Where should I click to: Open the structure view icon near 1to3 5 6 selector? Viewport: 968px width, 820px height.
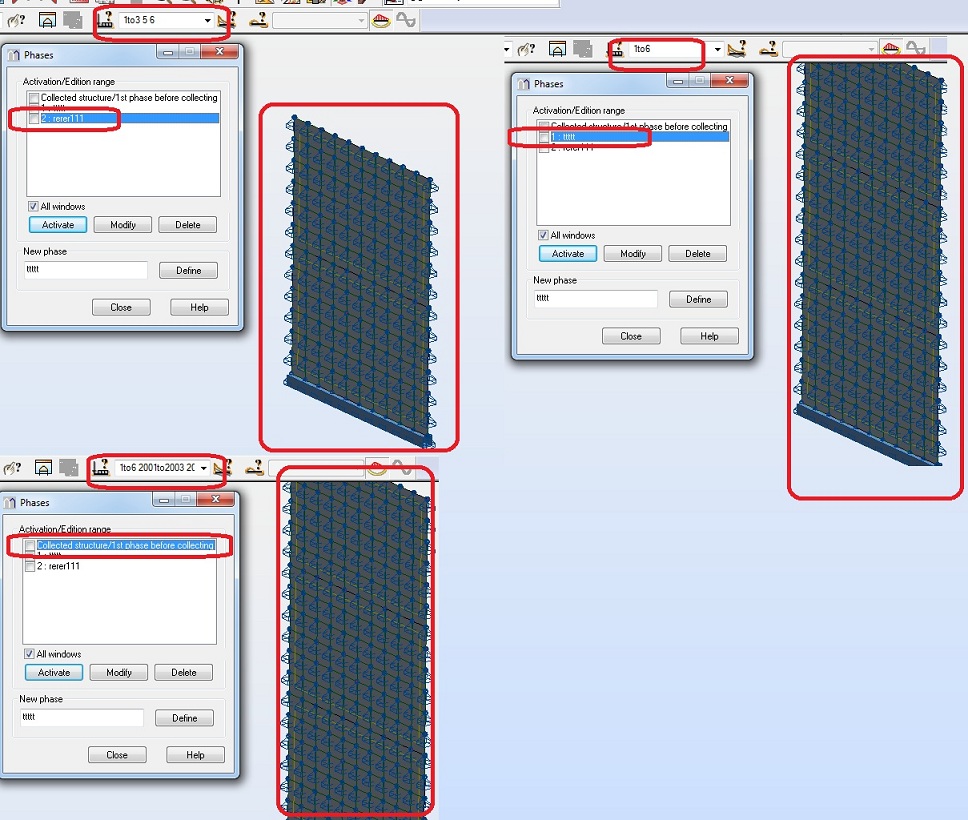47,20
